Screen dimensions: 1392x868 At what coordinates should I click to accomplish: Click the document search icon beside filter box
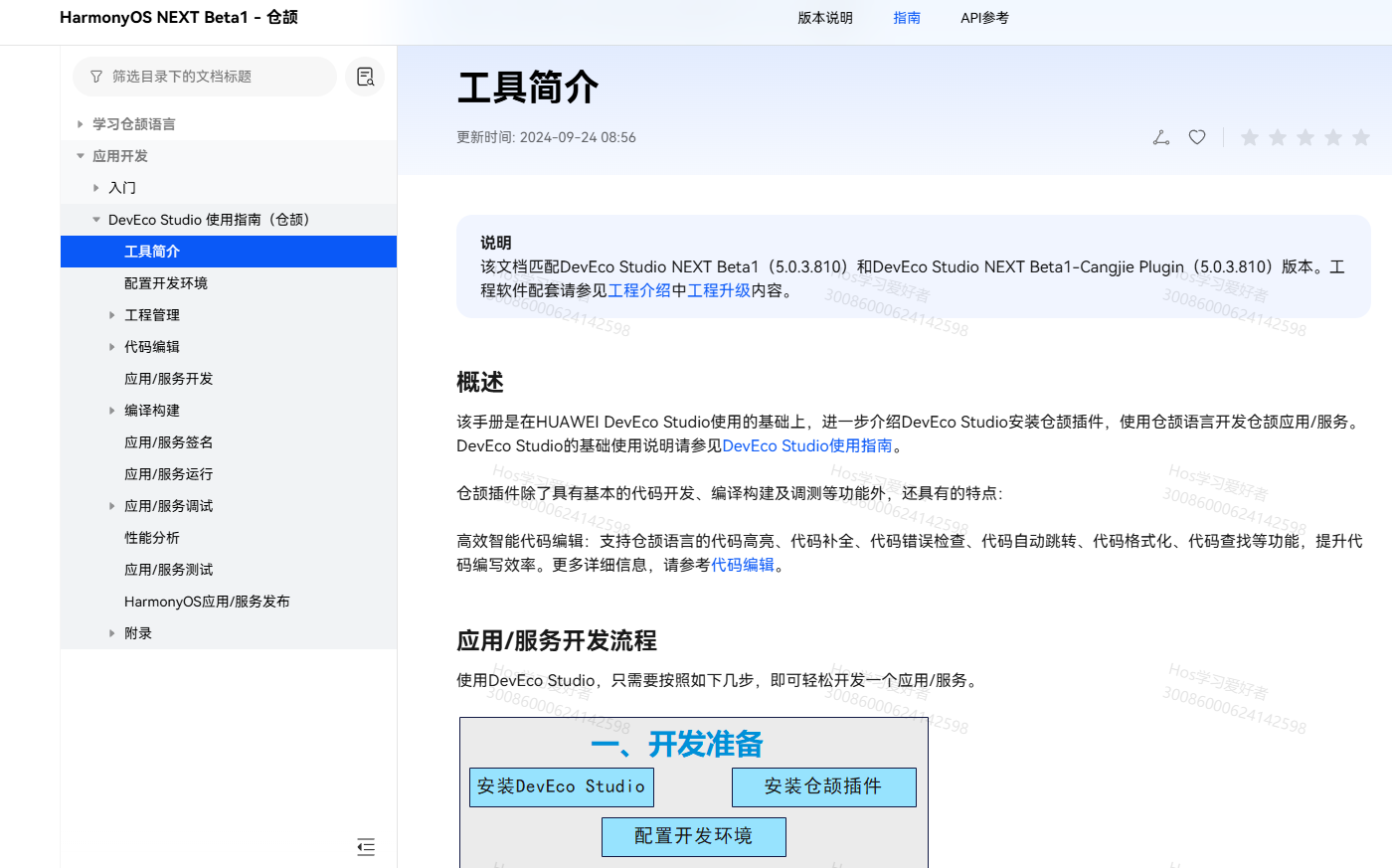pos(365,77)
